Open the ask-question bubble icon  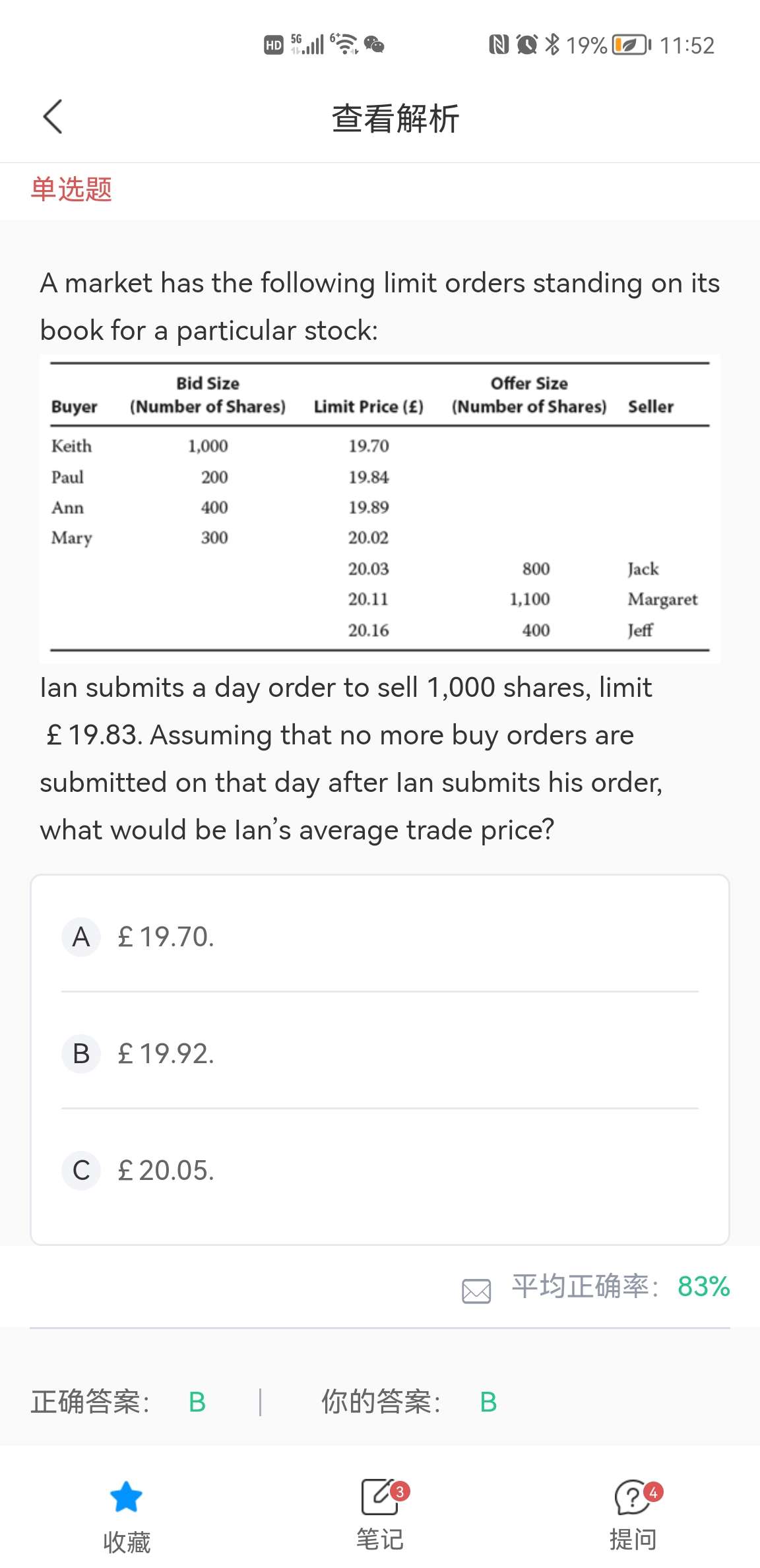[x=633, y=1496]
